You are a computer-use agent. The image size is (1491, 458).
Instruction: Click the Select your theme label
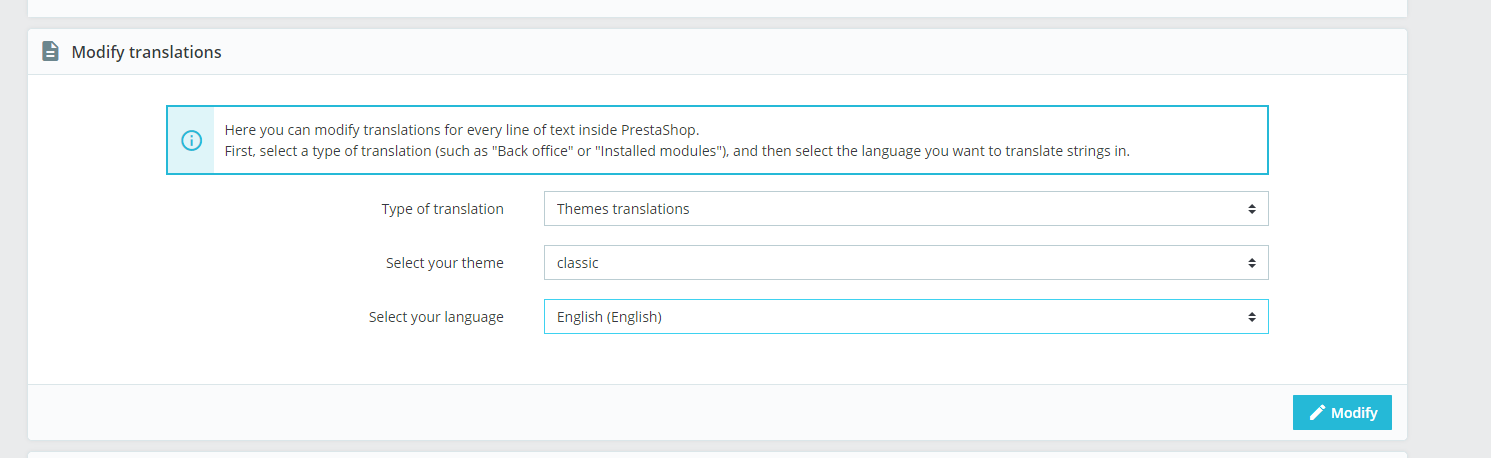(444, 263)
